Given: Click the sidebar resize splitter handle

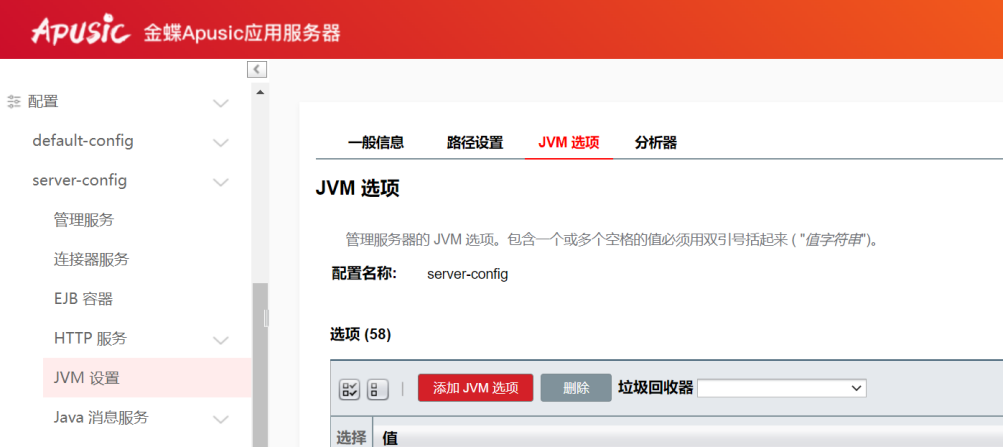Looking at the screenshot, I should (x=266, y=318).
